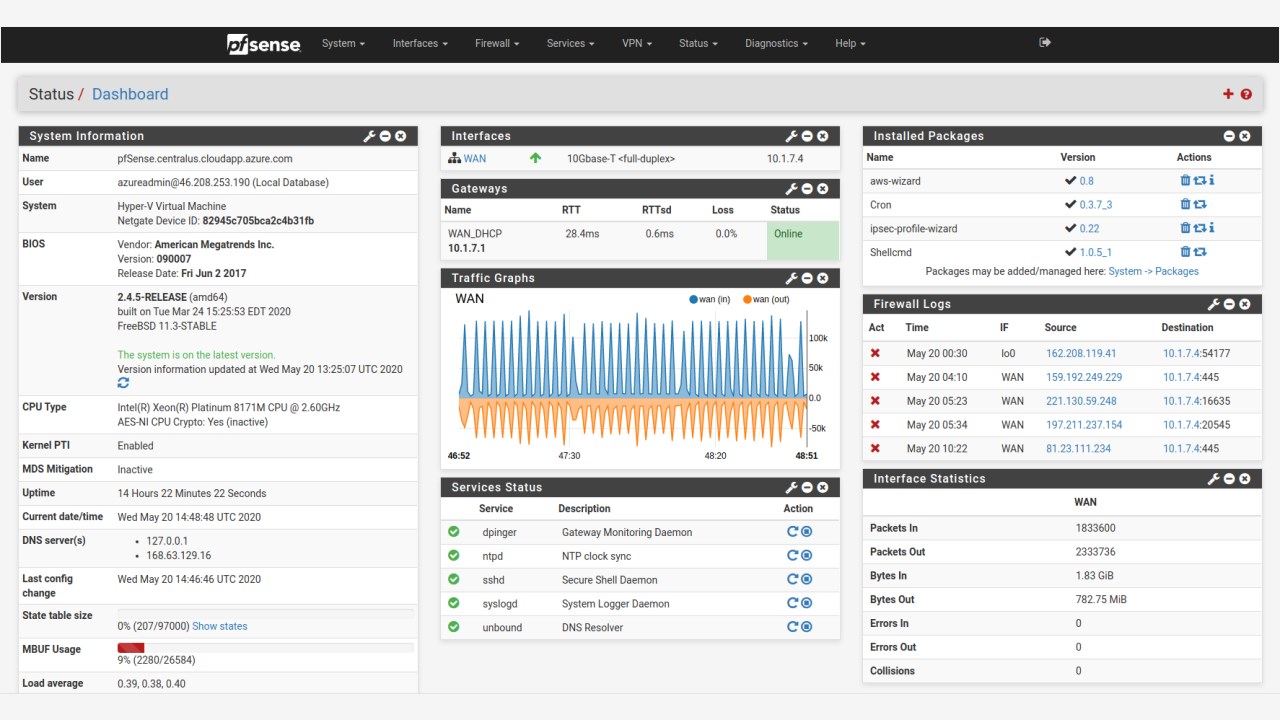Toggle the wan (out) orange legend marker
This screenshot has width=1280, height=720.
click(x=748, y=299)
